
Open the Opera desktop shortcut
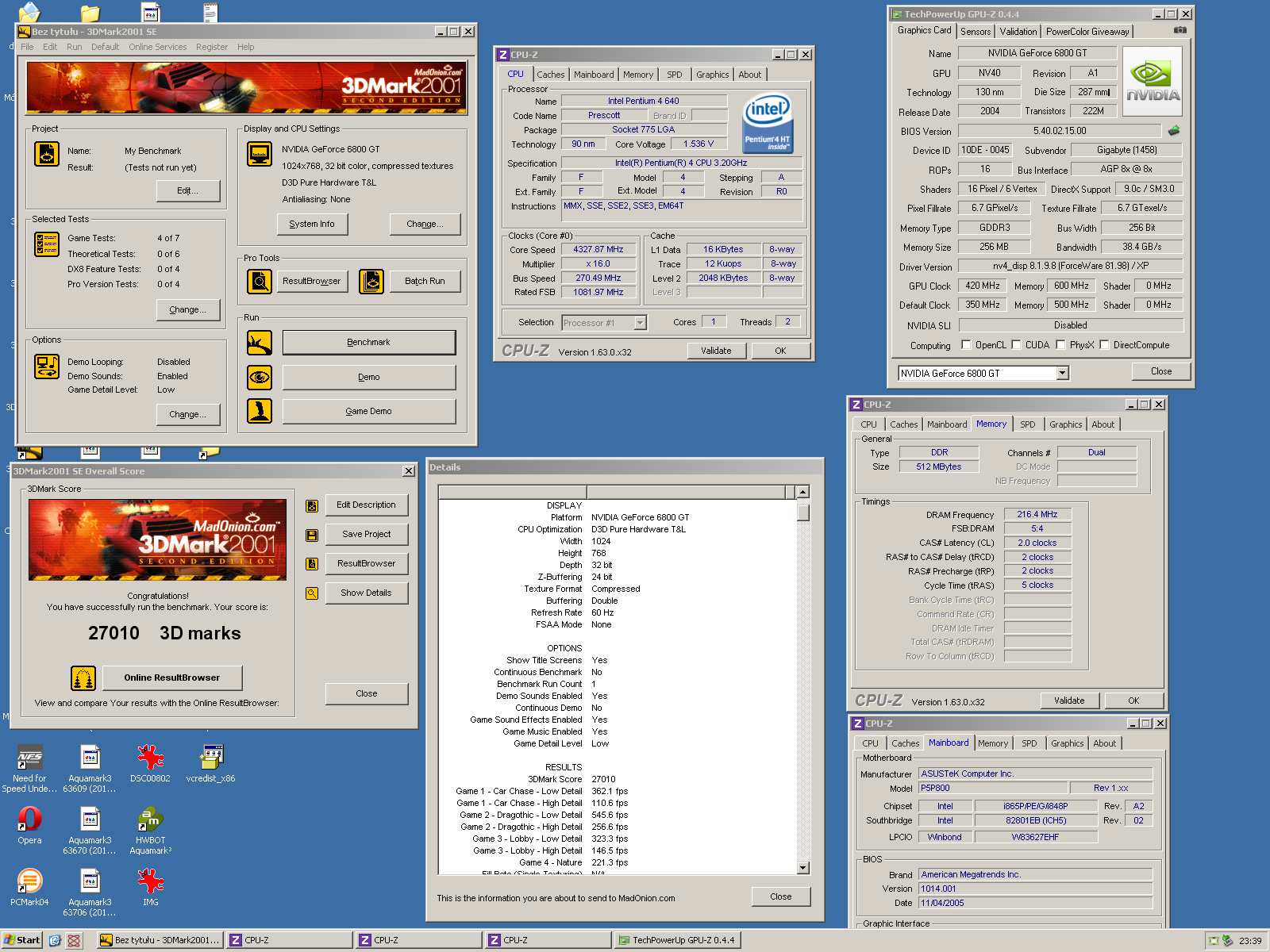coord(30,824)
